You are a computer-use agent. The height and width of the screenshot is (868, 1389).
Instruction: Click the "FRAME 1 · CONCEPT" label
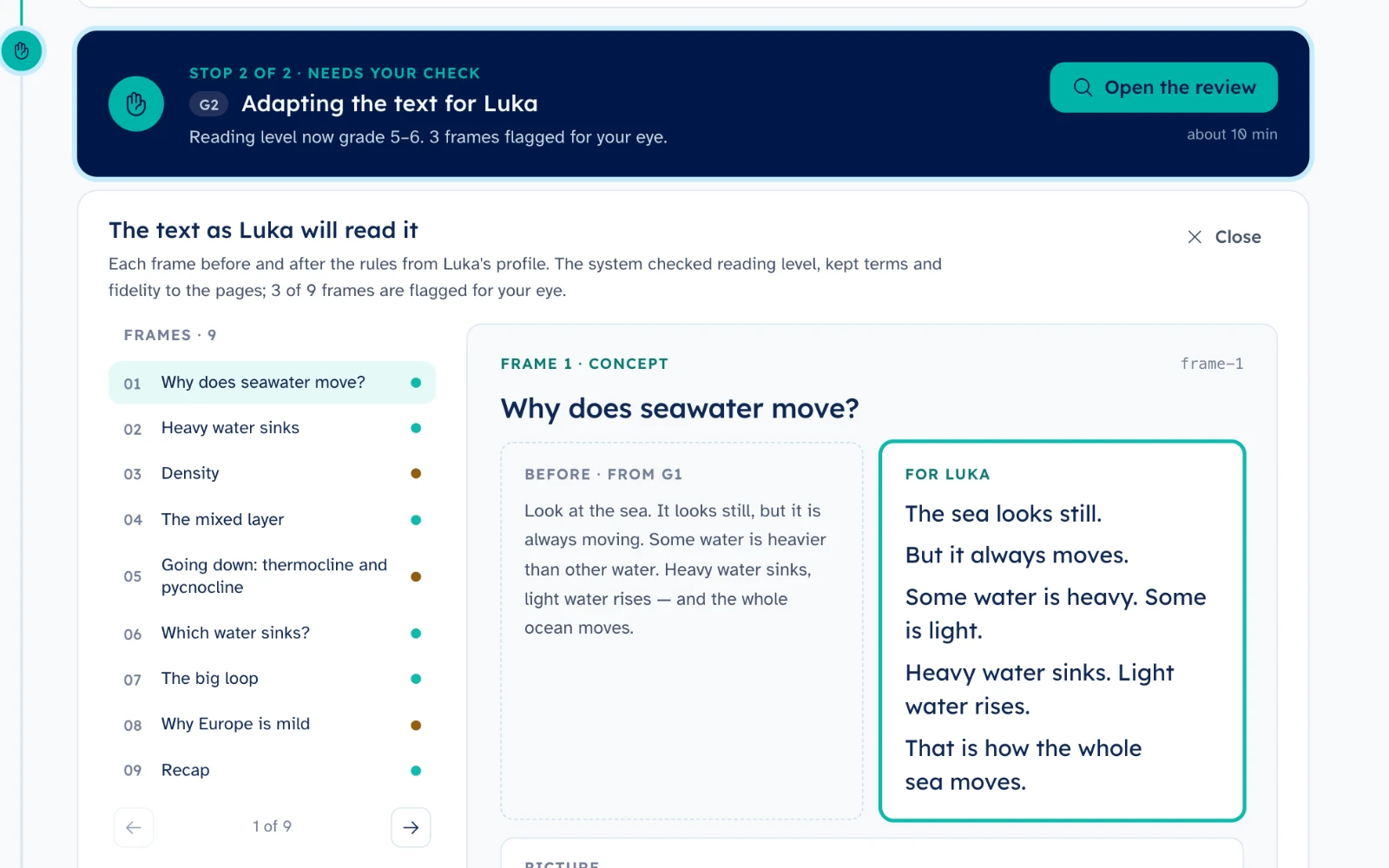click(584, 364)
